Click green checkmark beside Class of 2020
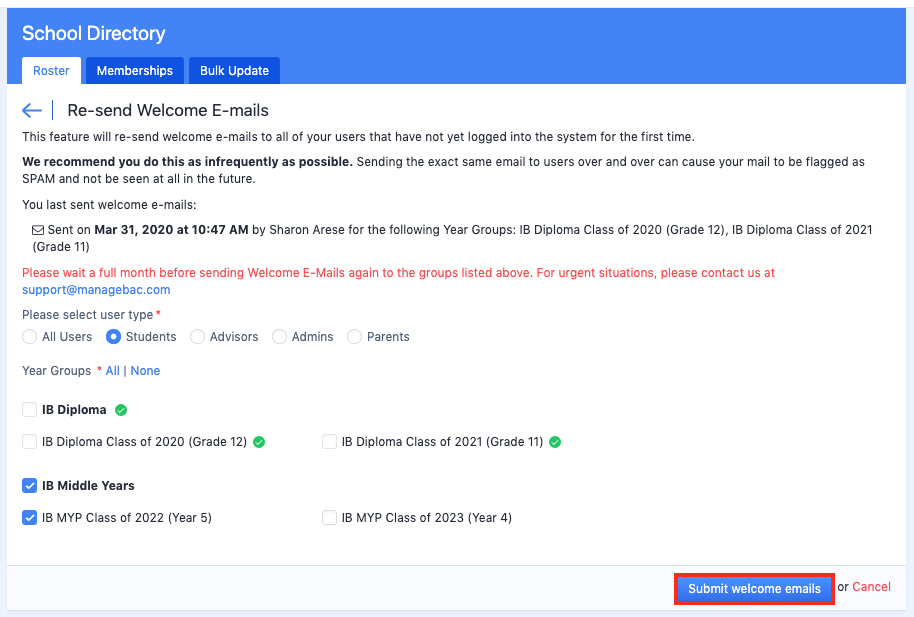Image resolution: width=914 pixels, height=617 pixels. (259, 442)
